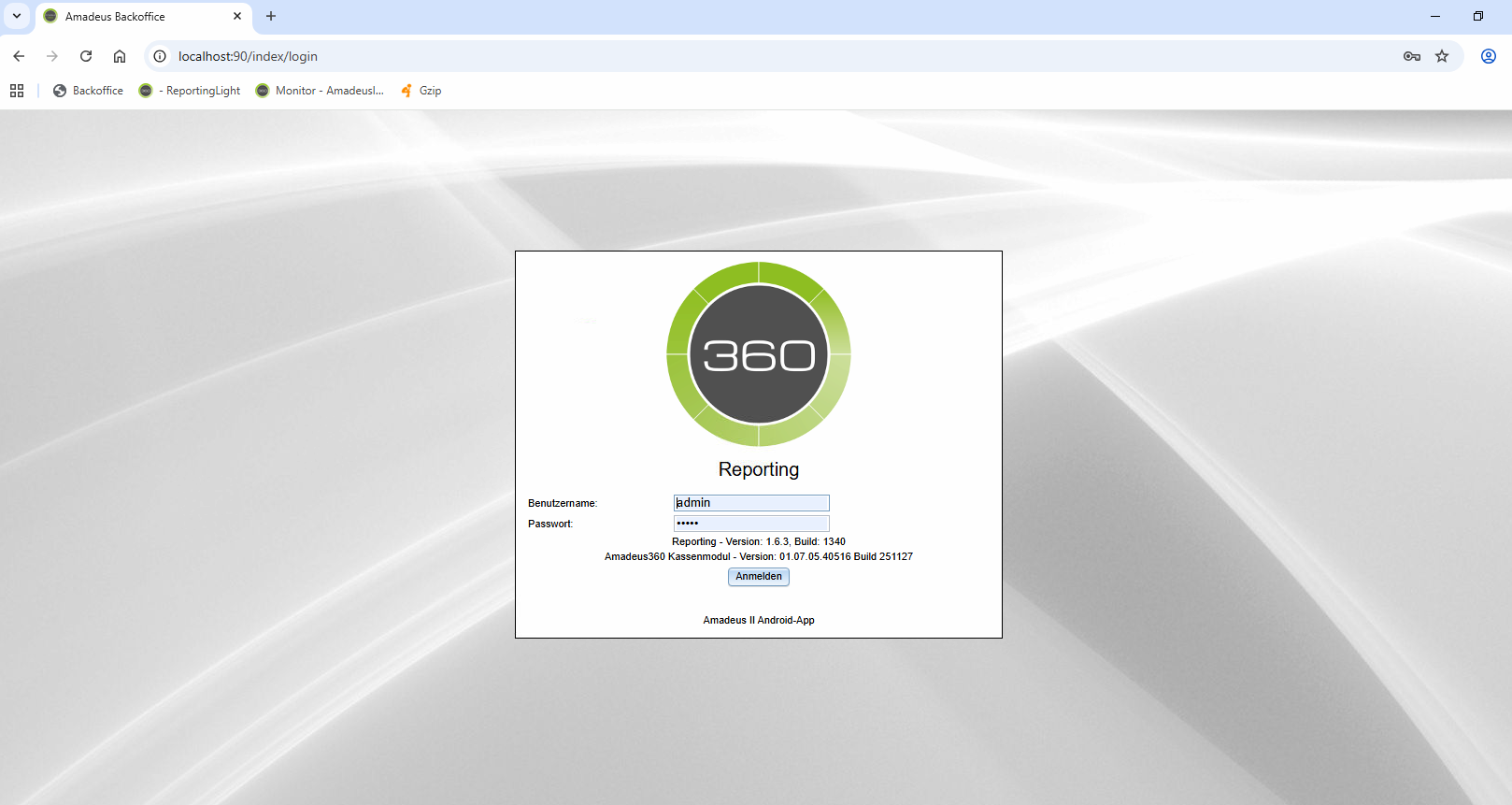Focus the Passwort input field
The width and height of the screenshot is (1512, 805).
pos(751,524)
